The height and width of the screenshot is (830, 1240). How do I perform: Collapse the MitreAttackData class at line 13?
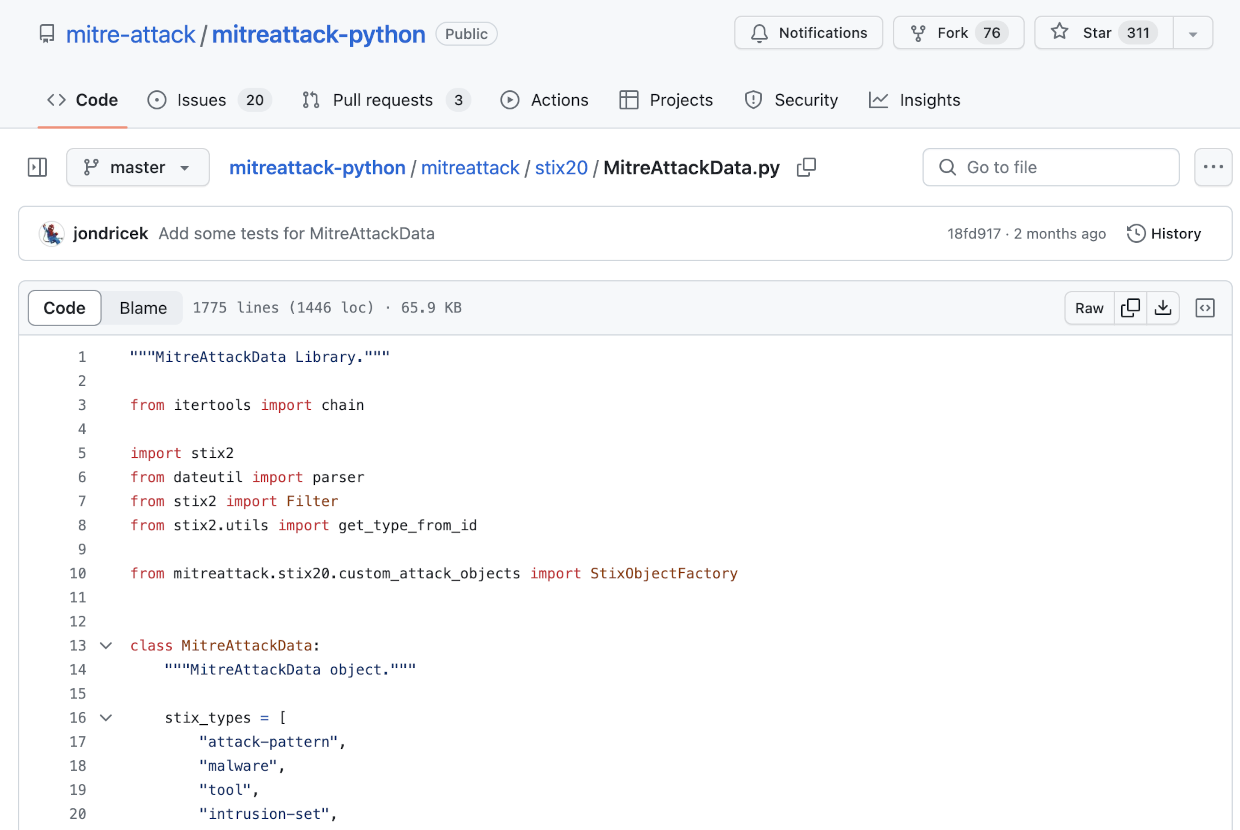[x=106, y=645]
